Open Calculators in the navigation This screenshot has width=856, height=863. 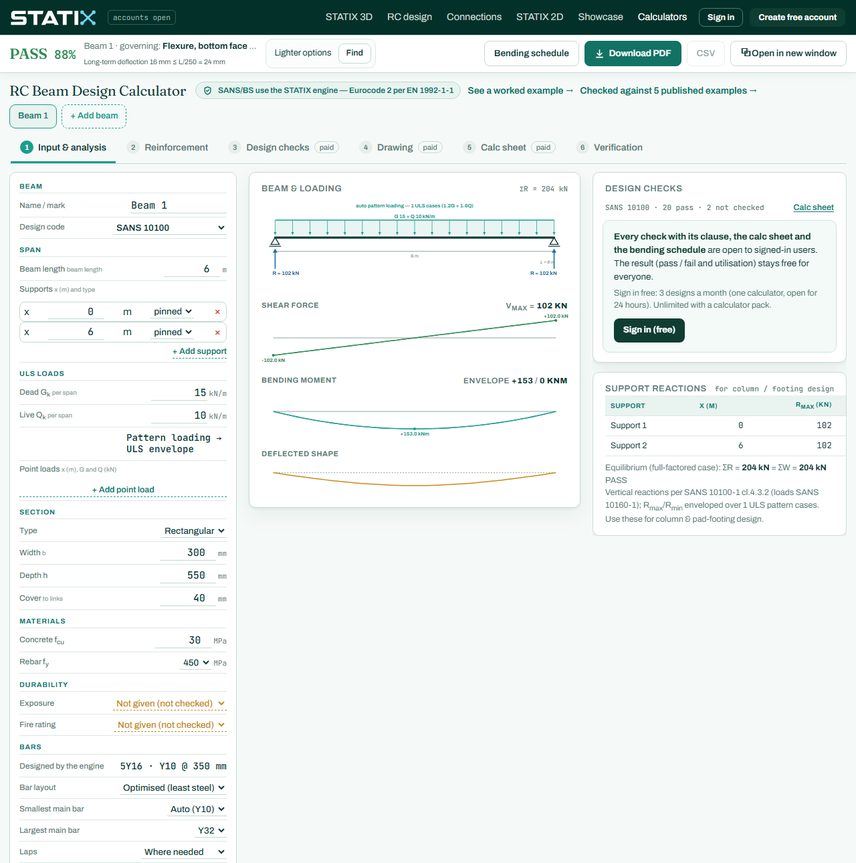[x=662, y=17]
